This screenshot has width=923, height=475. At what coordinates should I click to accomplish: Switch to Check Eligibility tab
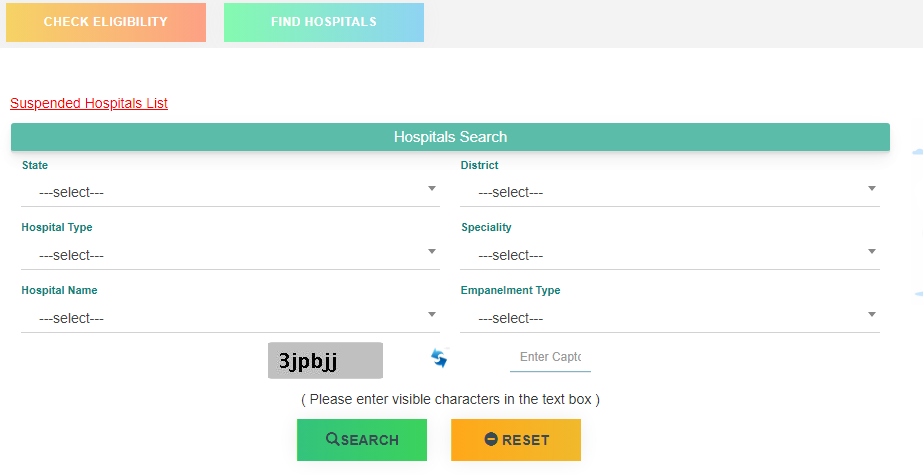tap(106, 22)
